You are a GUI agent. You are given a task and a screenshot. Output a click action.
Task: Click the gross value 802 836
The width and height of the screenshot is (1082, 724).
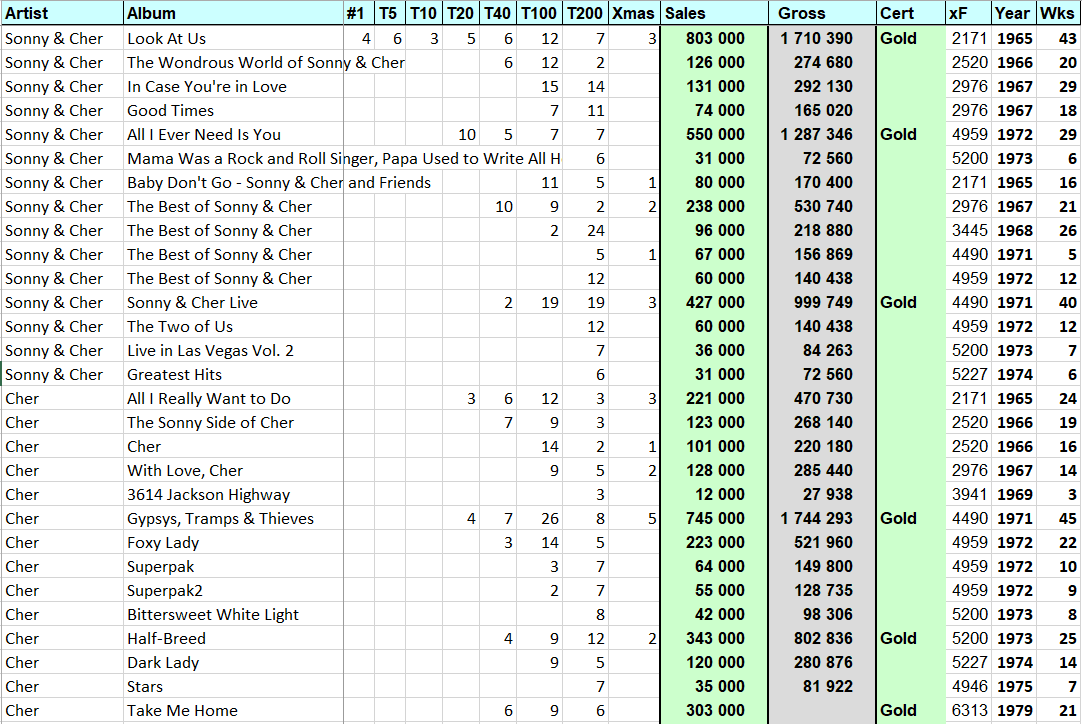[822, 638]
